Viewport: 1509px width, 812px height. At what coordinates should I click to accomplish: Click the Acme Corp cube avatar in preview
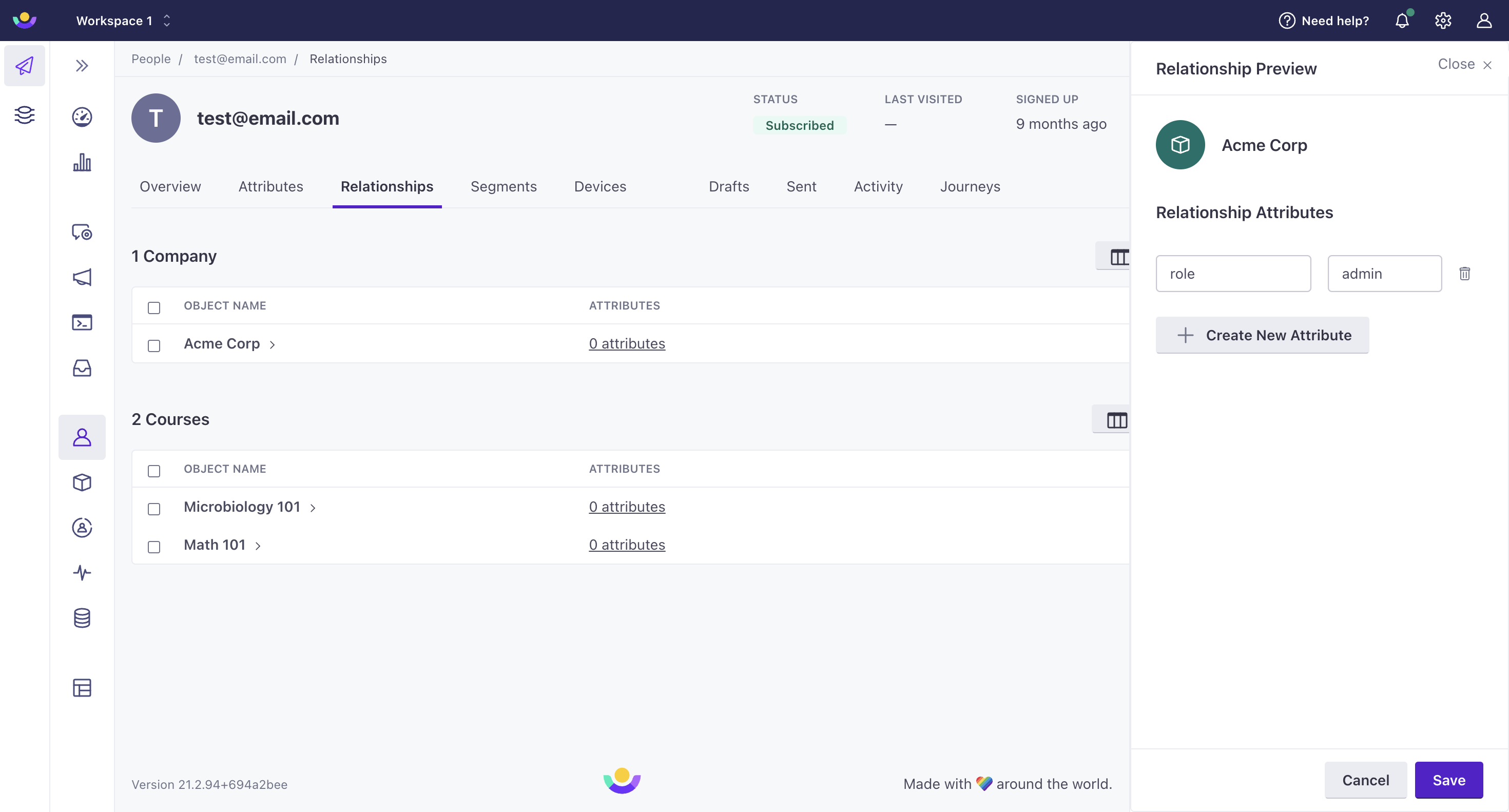[1180, 145]
